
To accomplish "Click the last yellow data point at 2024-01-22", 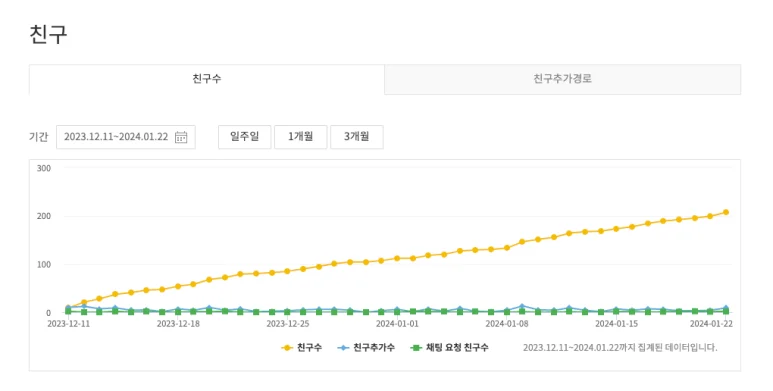I will (726, 213).
